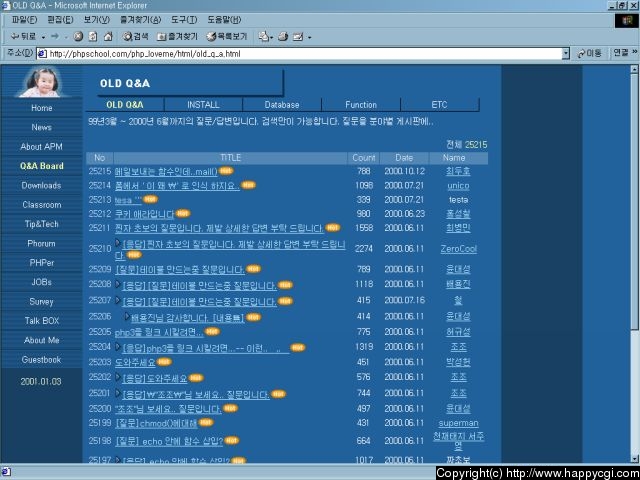This screenshot has height=480, width=640.
Task: Go to the browser Home page icon
Action: (108, 37)
